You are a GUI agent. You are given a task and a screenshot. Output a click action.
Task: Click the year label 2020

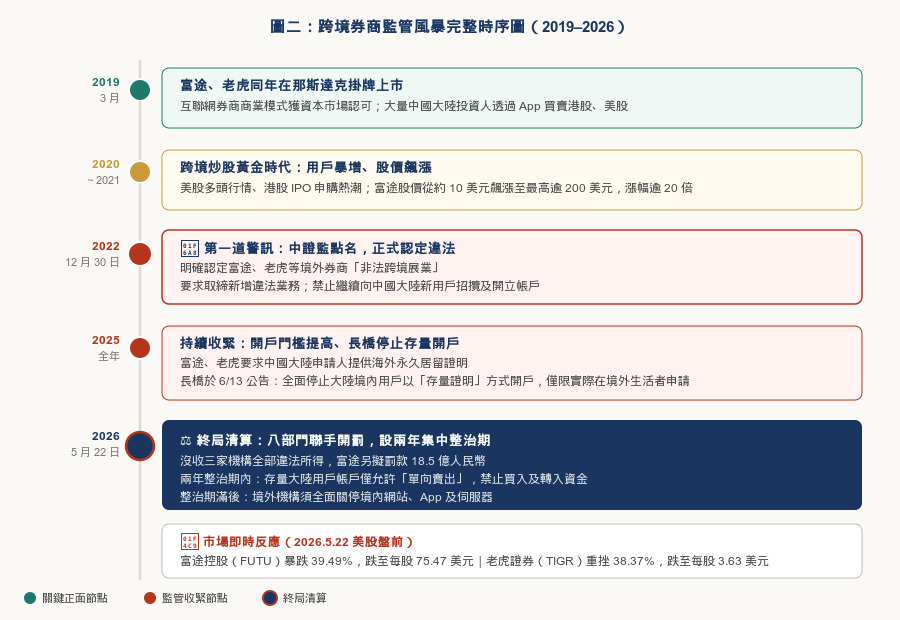pyautogui.click(x=106, y=164)
